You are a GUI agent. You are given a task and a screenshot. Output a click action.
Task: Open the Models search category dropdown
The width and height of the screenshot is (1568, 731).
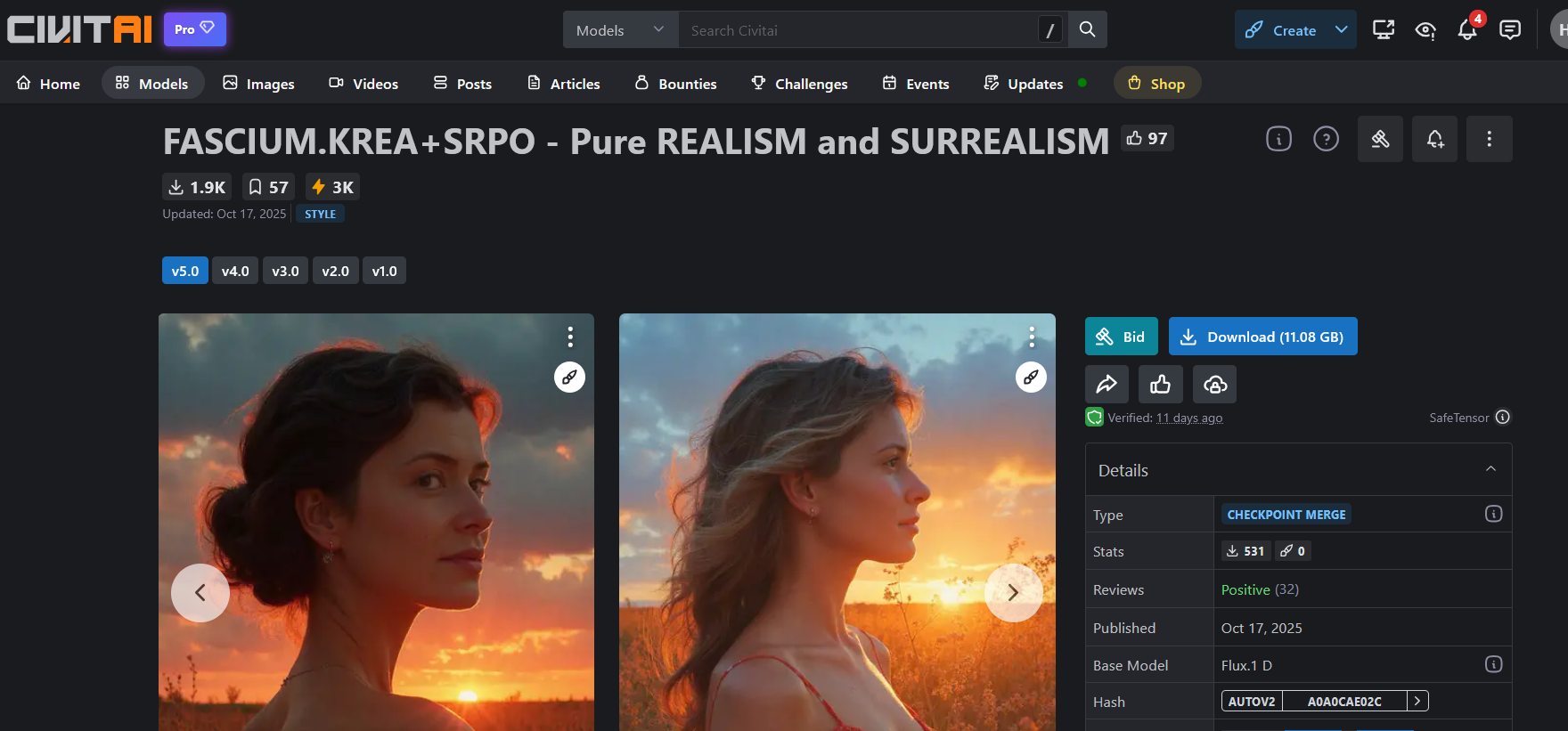coord(620,29)
